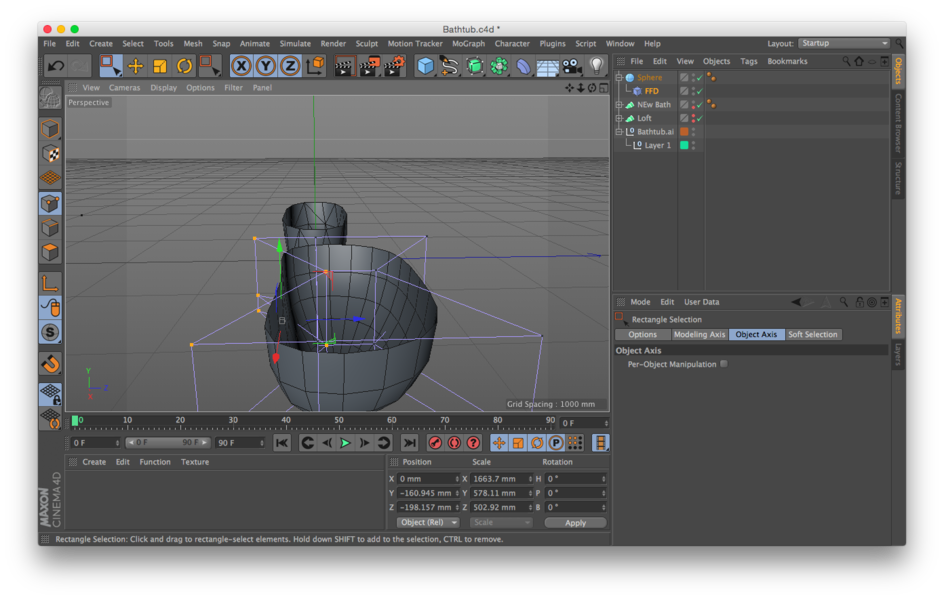Open the MoGraph menu
944x600 pixels.
point(468,44)
